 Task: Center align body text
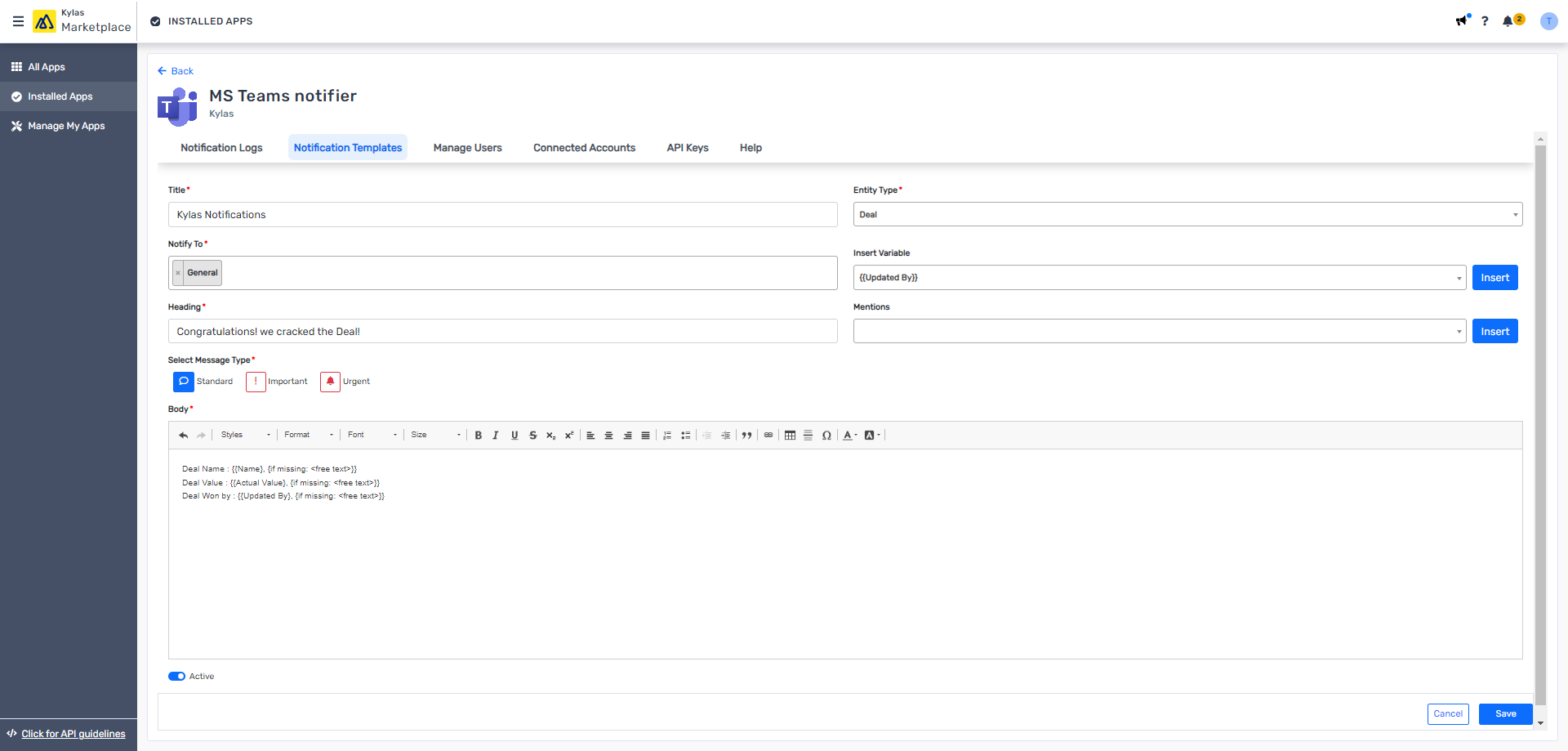click(608, 436)
